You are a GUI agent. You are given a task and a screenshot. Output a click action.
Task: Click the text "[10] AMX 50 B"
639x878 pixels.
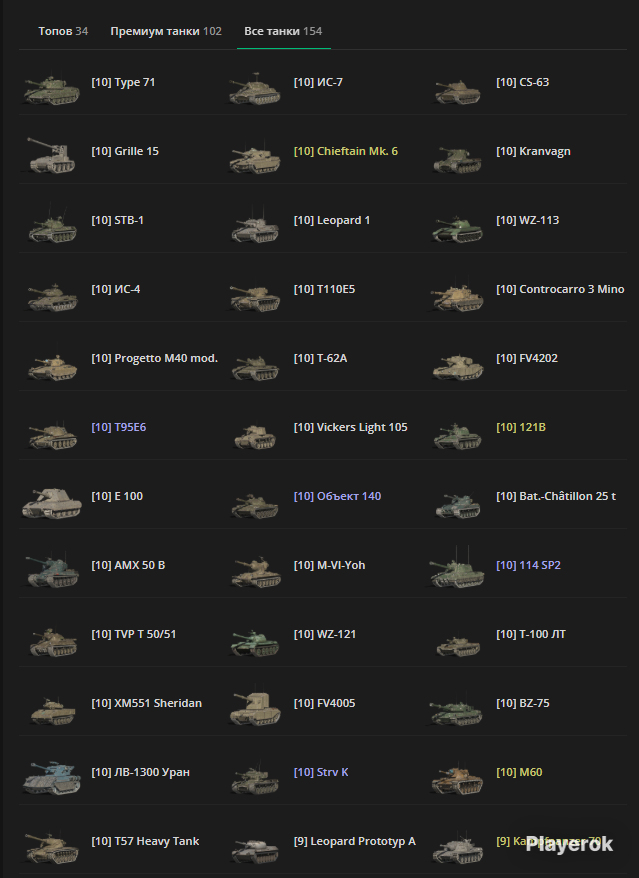(128, 565)
